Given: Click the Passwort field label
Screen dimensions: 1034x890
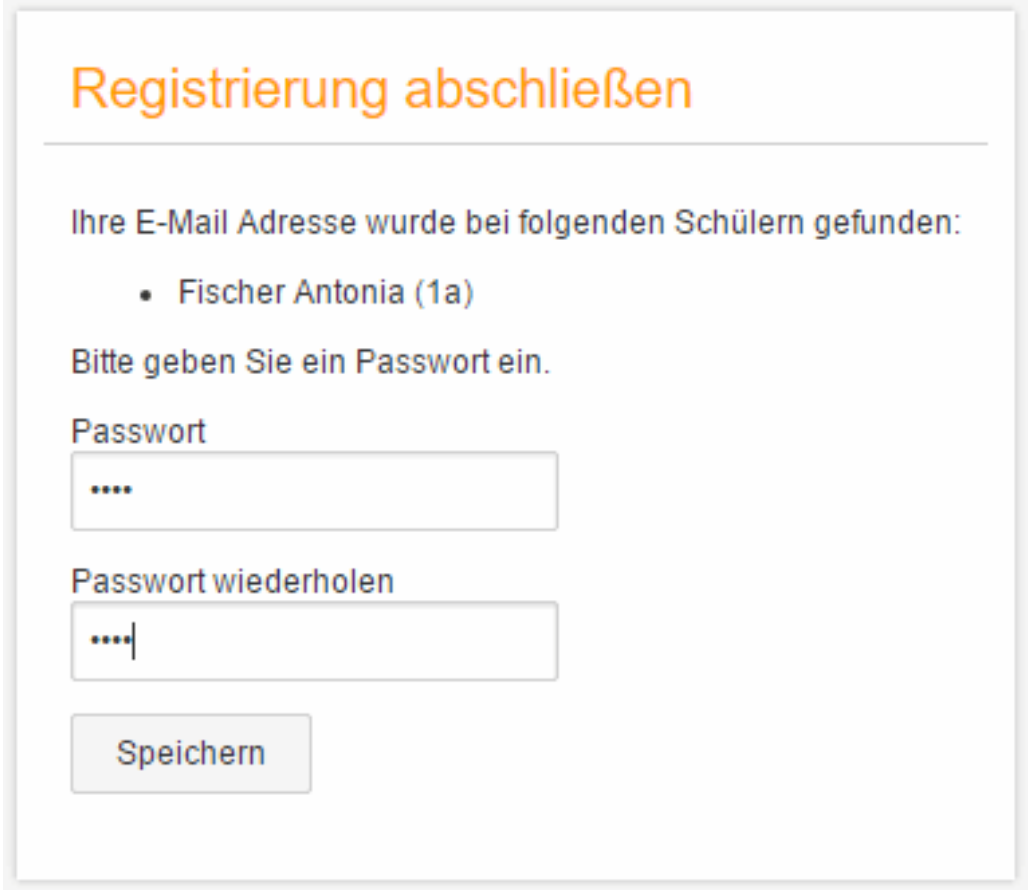Looking at the screenshot, I should pyautogui.click(x=138, y=431).
